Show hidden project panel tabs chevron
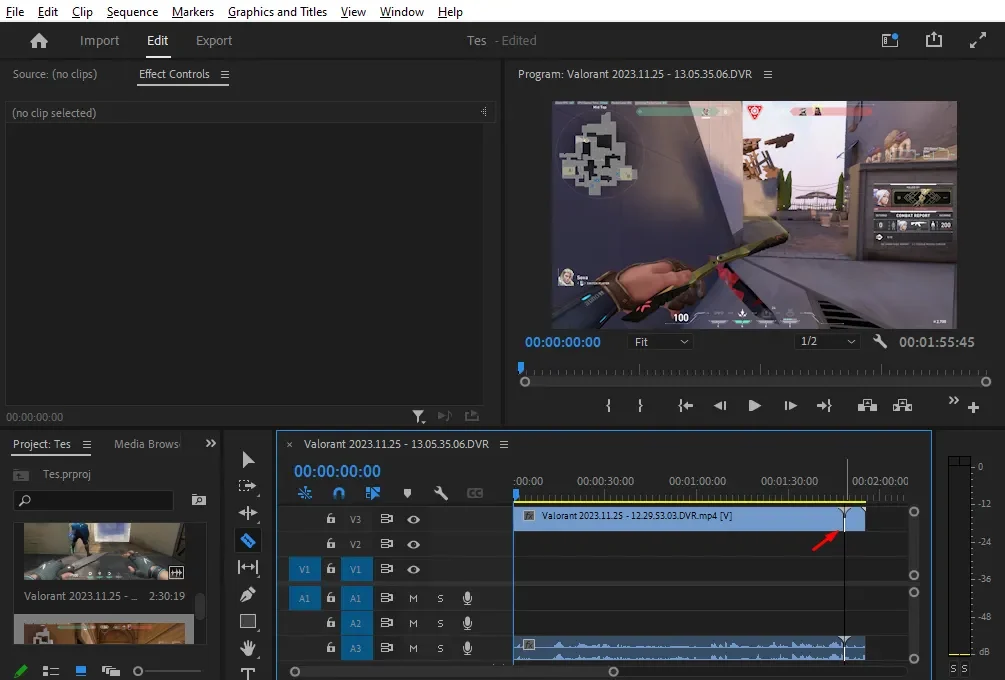The height and width of the screenshot is (680, 1005). (211, 444)
